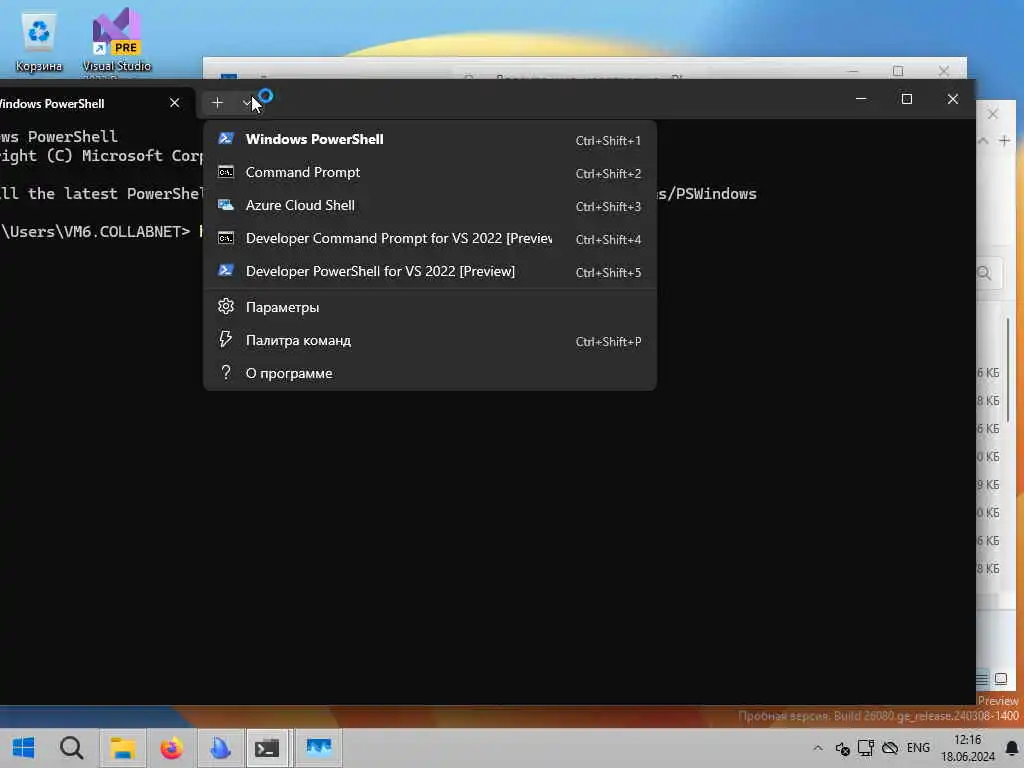Viewport: 1024px width, 768px height.
Task: Open the Windows Start menu
Action: point(24,748)
